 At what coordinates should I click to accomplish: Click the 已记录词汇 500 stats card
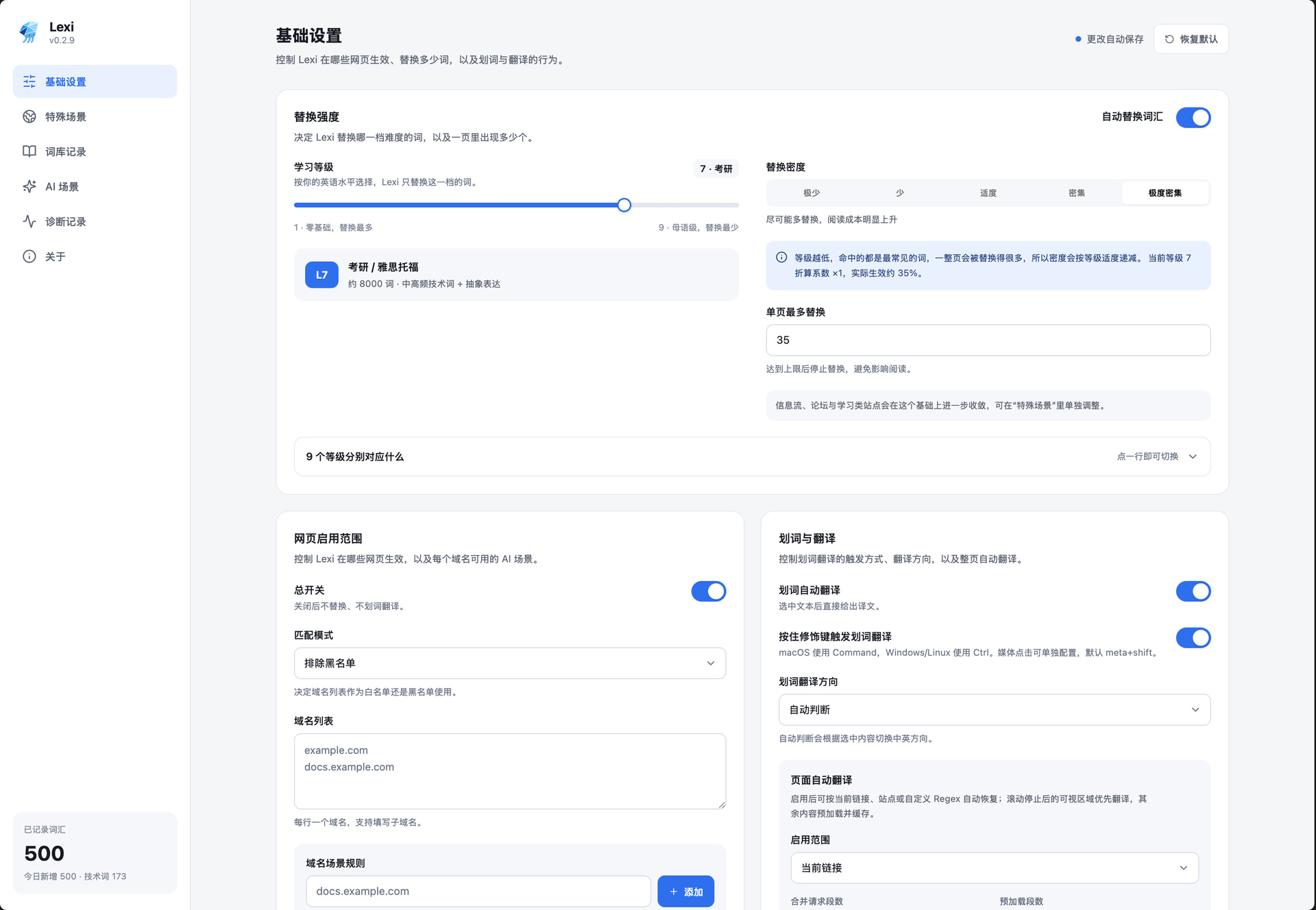point(95,853)
